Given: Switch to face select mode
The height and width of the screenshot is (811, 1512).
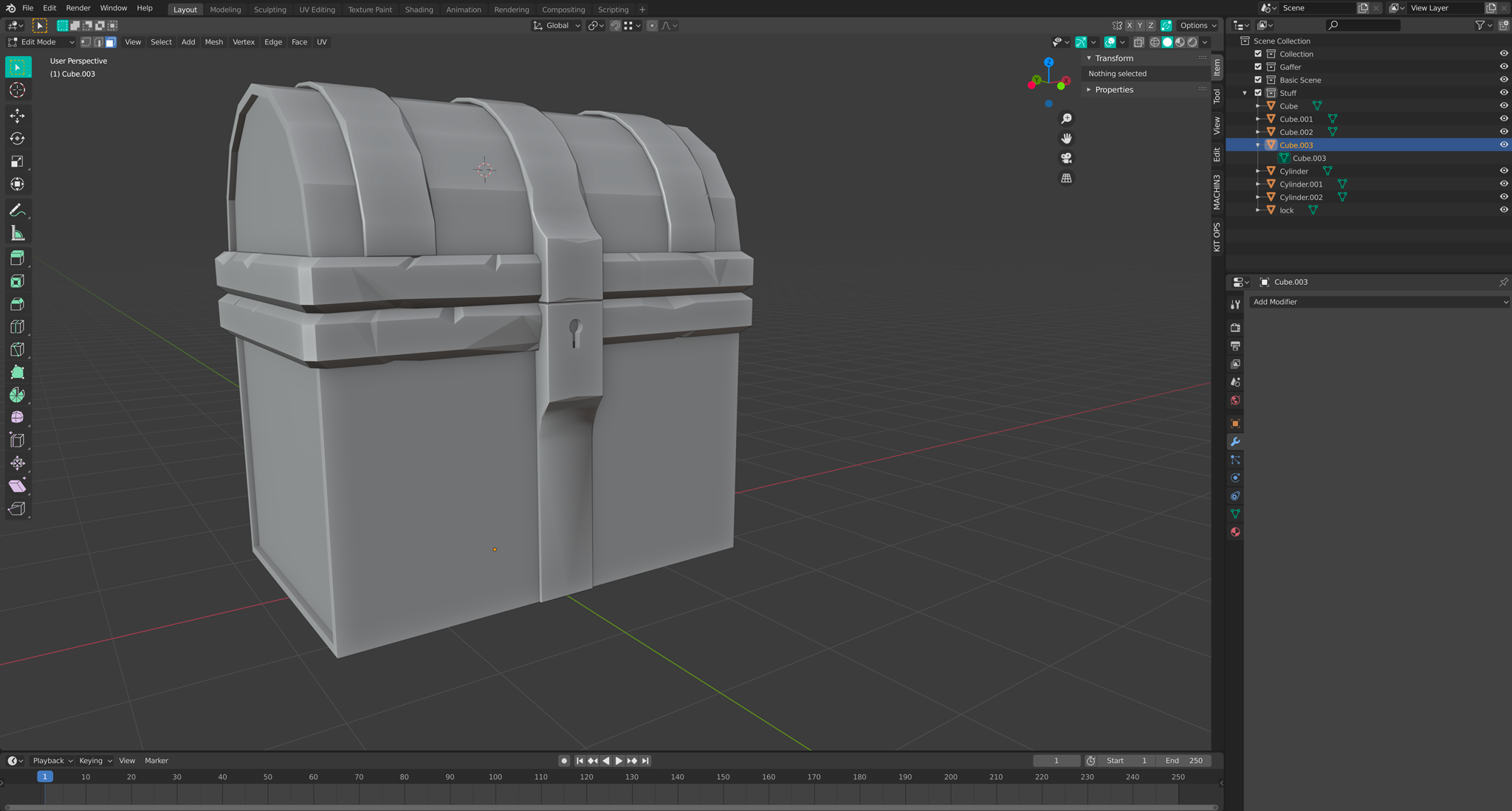Looking at the screenshot, I should (111, 42).
